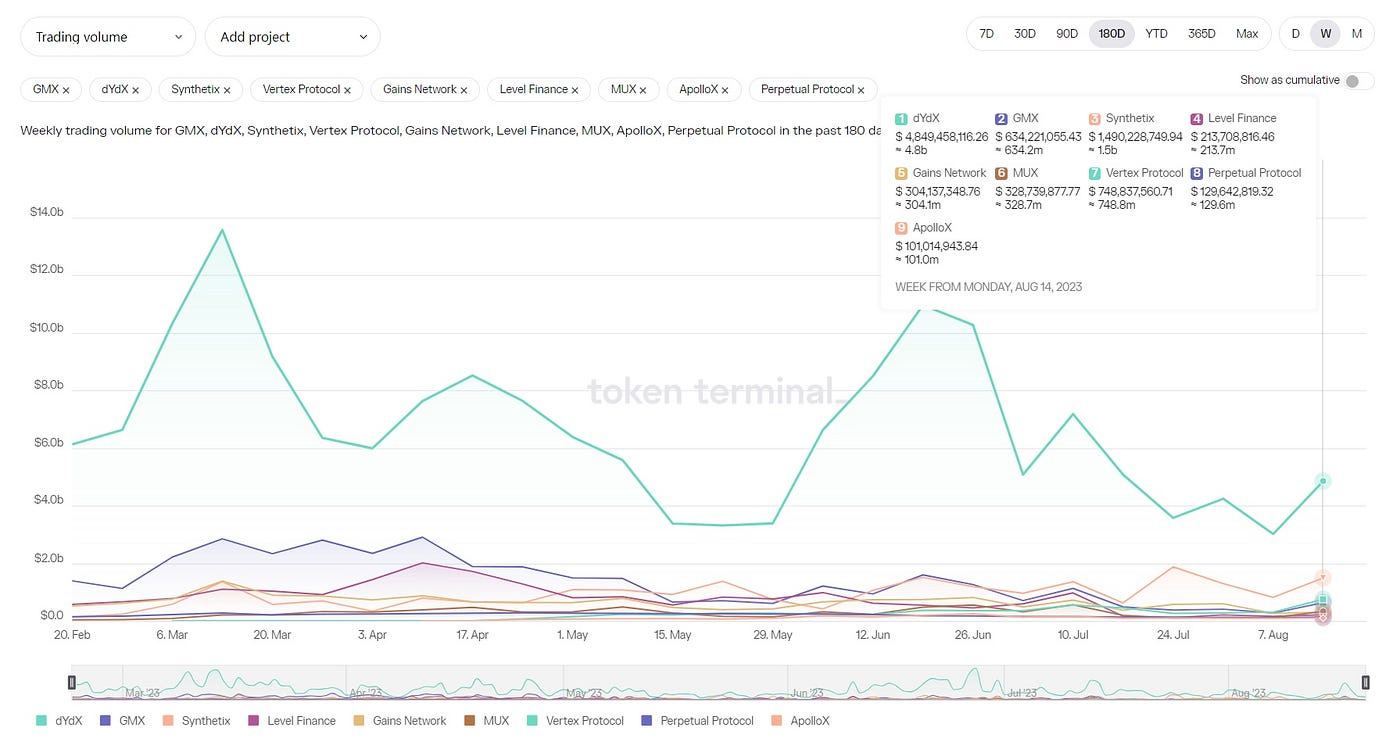This screenshot has width=1400, height=739.
Task: Remove the Synthetix project chip
Action: [x=227, y=90]
